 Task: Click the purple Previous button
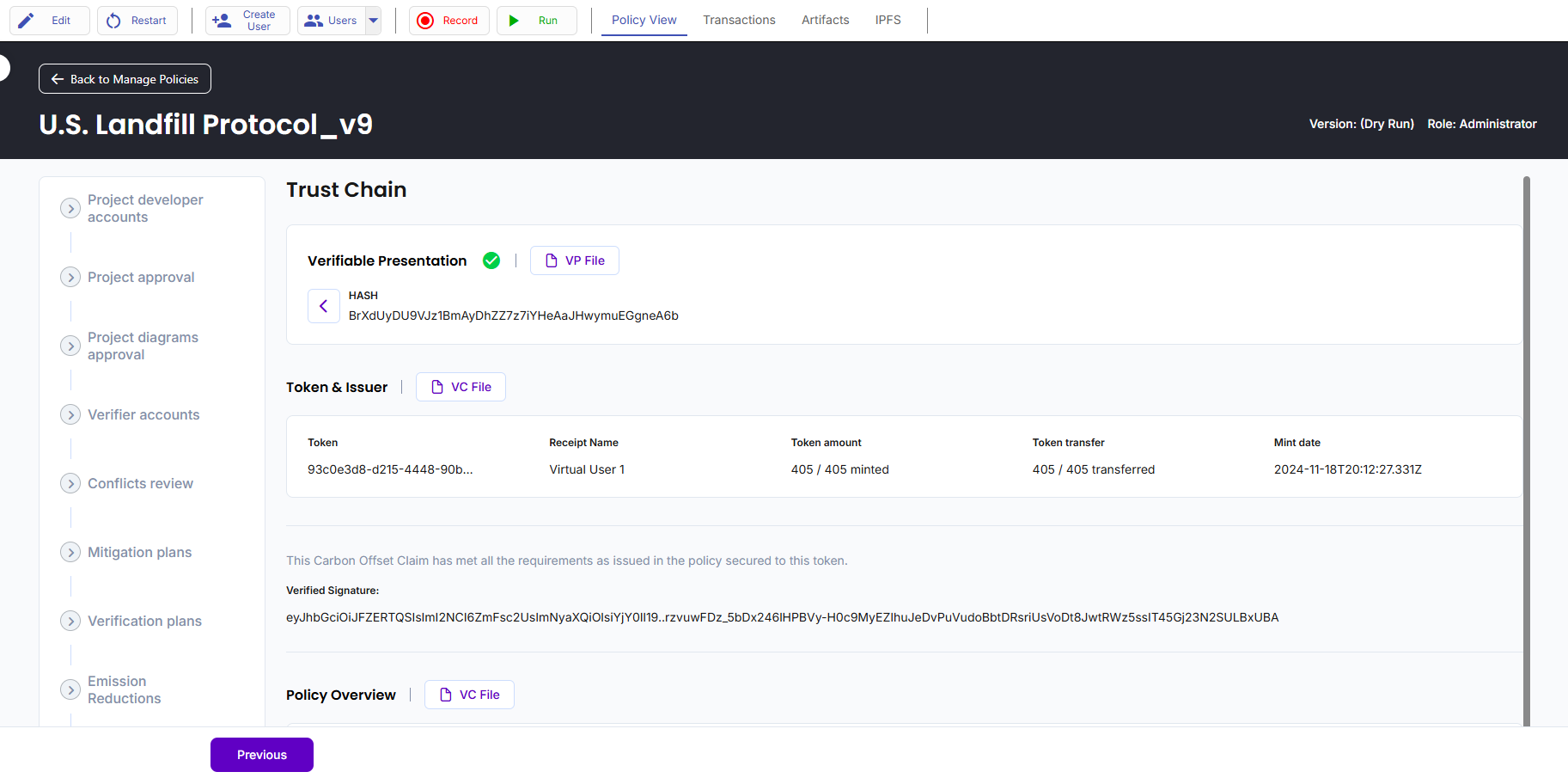click(x=262, y=755)
